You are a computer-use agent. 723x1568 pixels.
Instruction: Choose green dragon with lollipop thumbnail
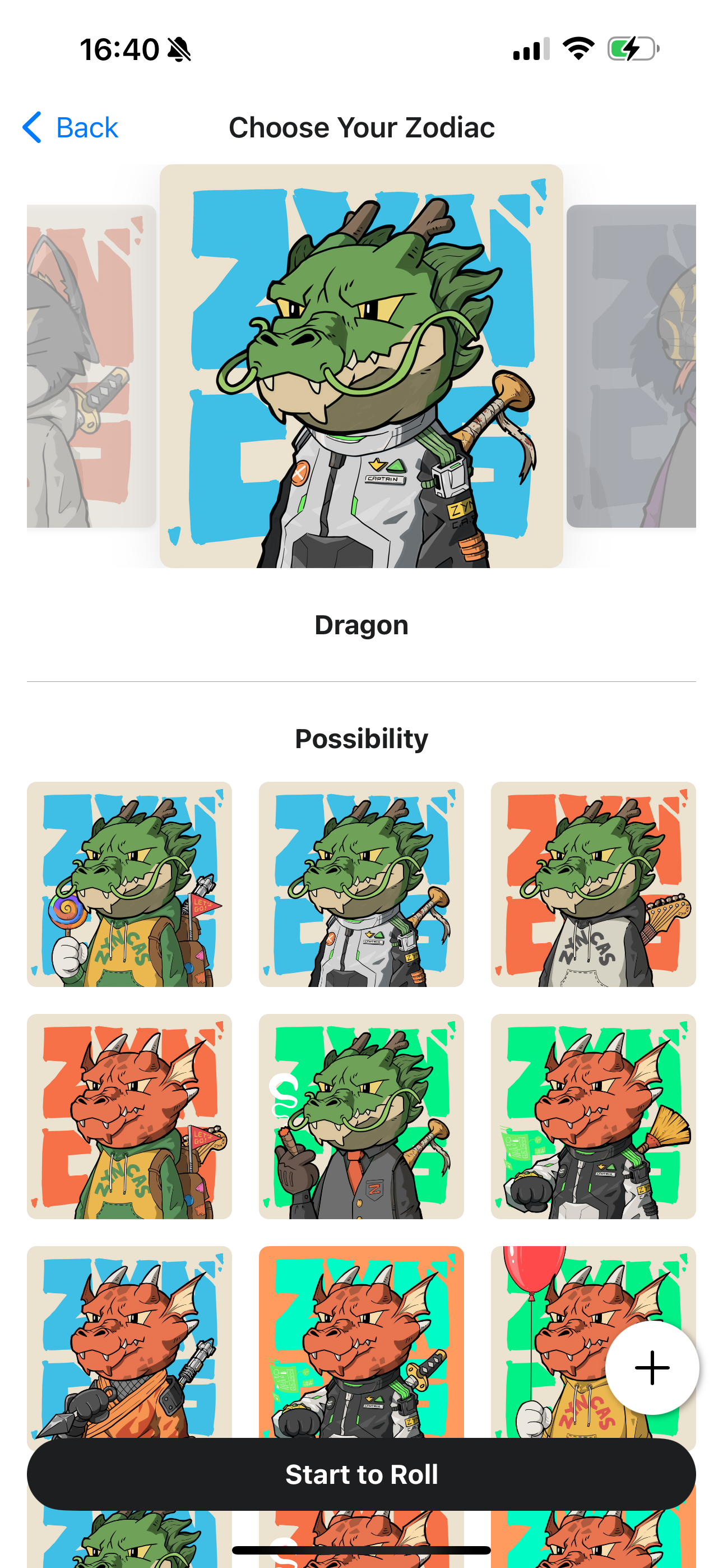pos(129,884)
